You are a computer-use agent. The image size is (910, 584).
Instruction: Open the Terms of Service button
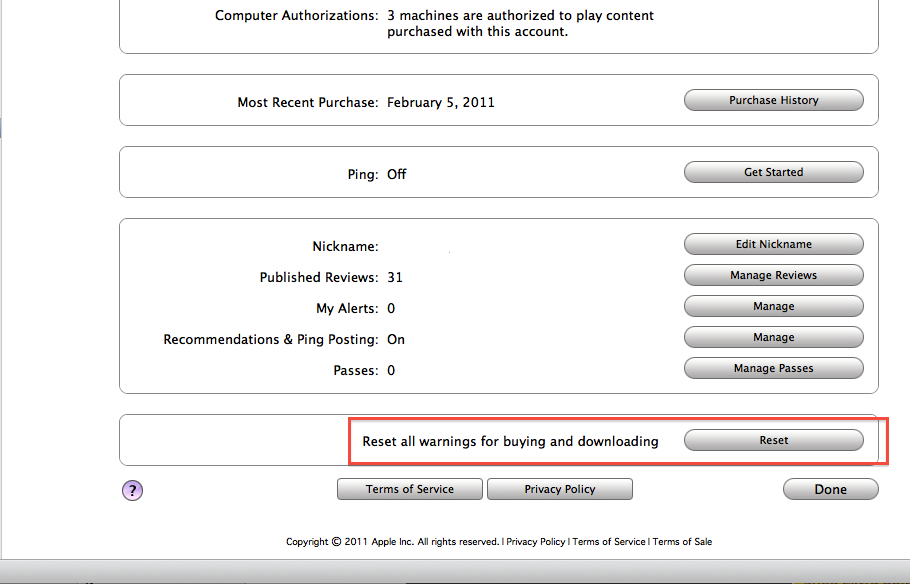pos(410,489)
